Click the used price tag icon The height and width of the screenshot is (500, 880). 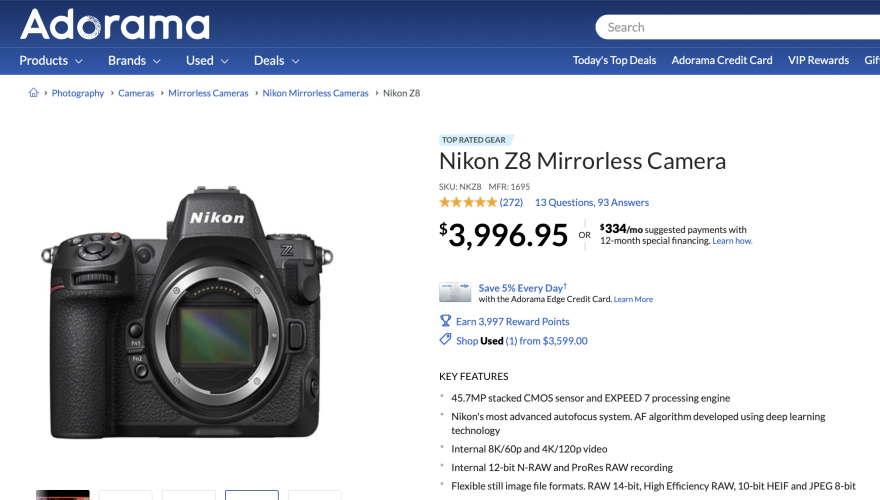[x=445, y=340]
